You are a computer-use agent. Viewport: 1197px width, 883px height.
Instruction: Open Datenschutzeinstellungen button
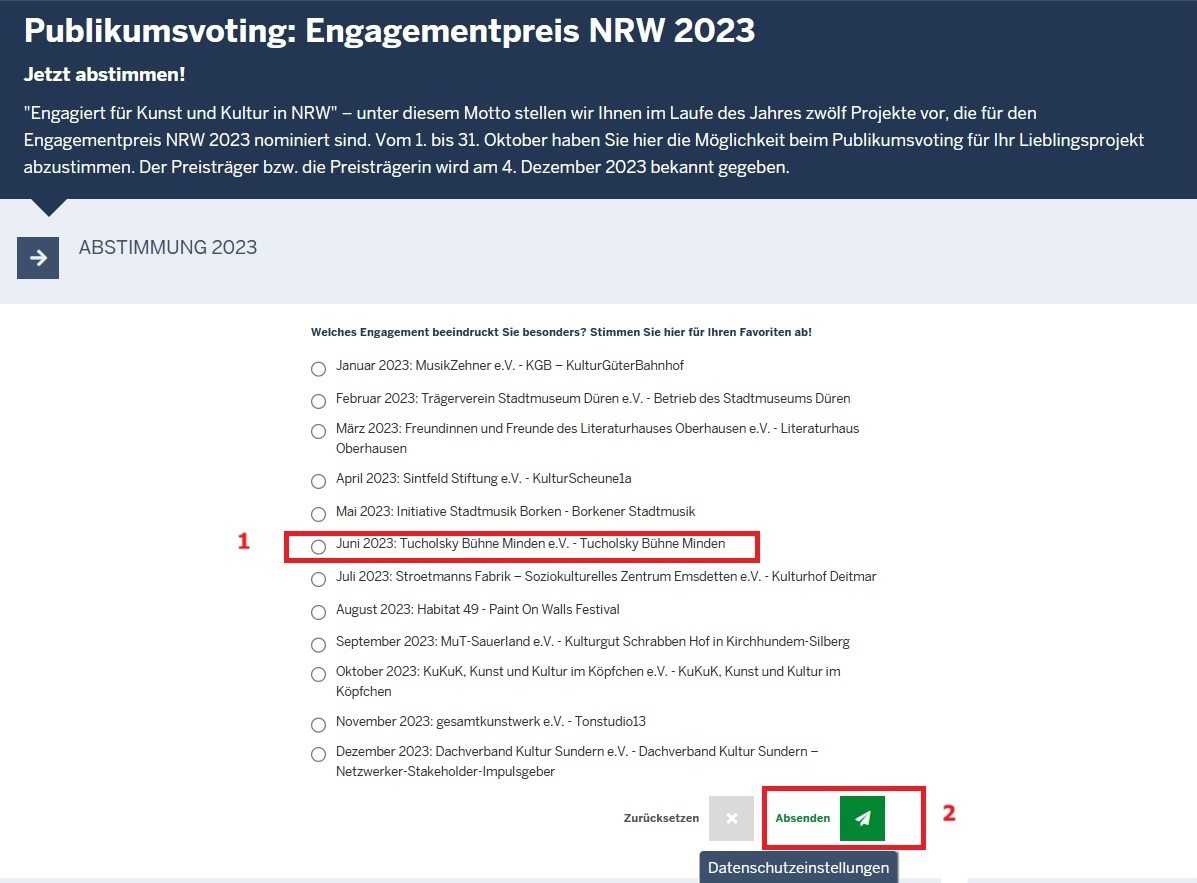point(799,868)
